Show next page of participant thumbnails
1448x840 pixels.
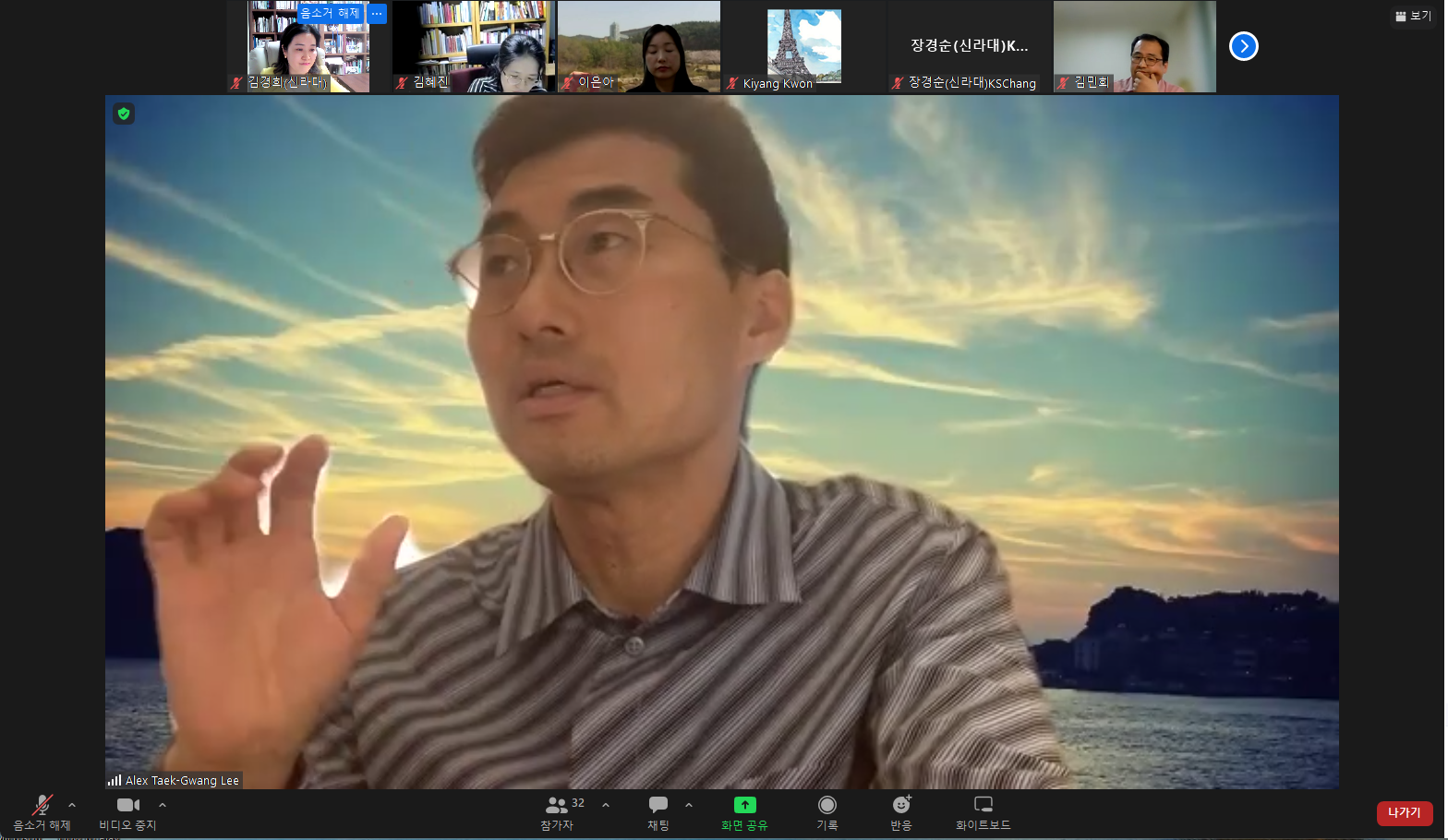pos(1243,46)
